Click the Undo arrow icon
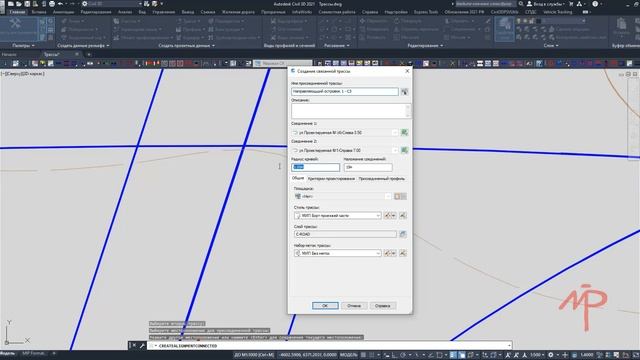 pyautogui.click(x=60, y=4)
